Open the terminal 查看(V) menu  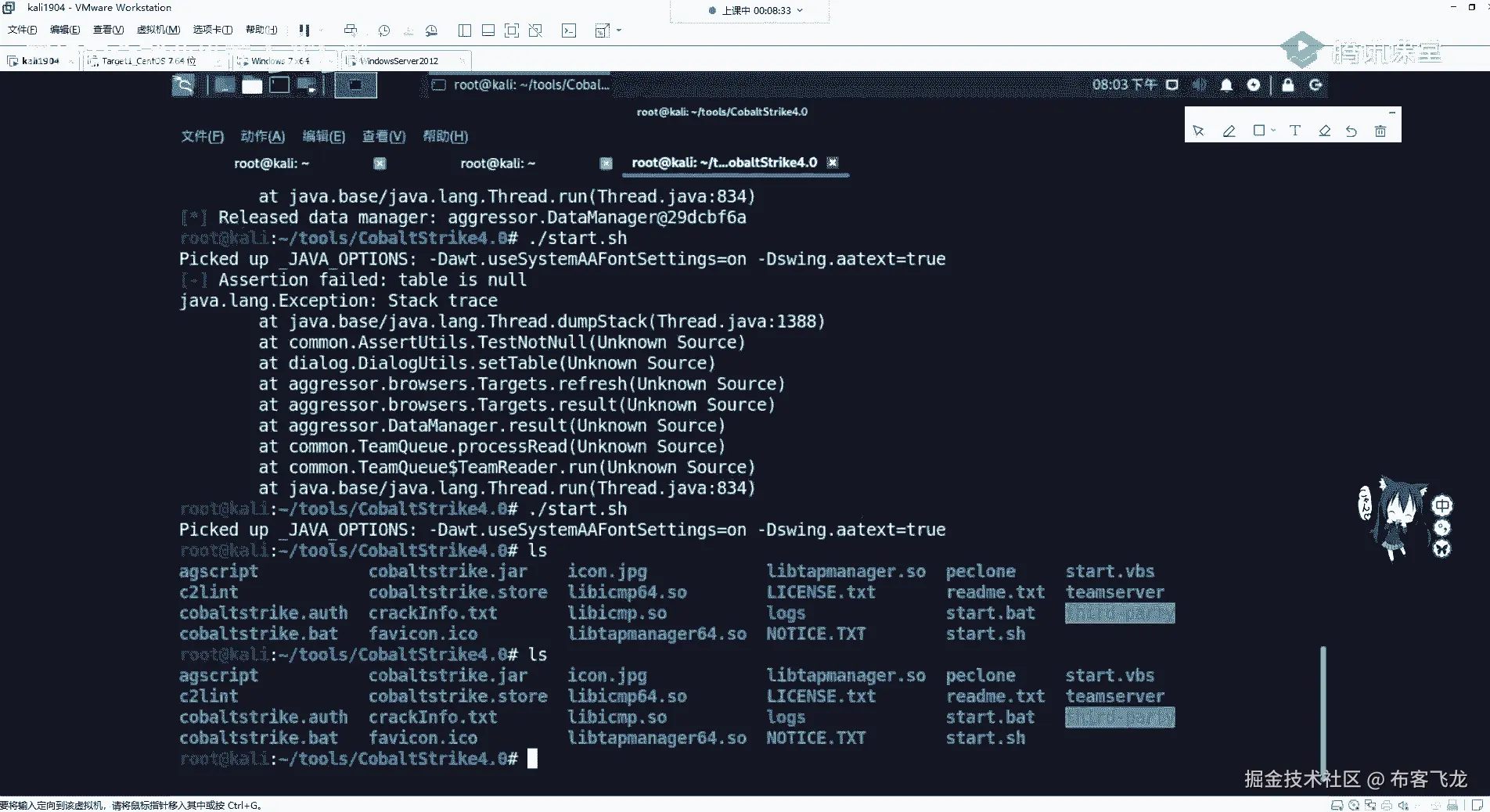(x=384, y=136)
